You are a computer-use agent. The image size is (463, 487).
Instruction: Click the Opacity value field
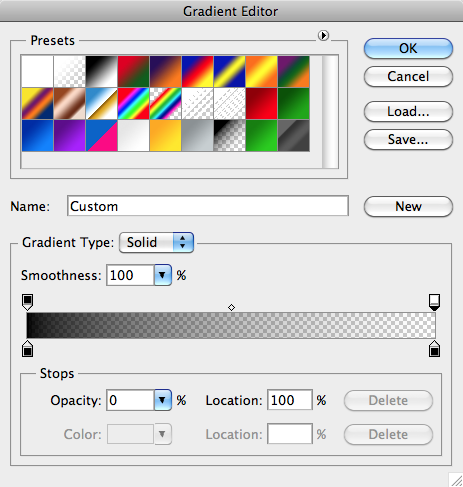pyautogui.click(x=130, y=400)
